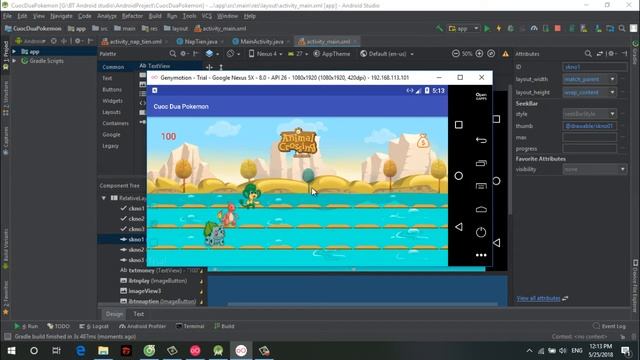This screenshot has width=640, height=360.
Task: Click the empty progress attribute field
Action: point(589,149)
